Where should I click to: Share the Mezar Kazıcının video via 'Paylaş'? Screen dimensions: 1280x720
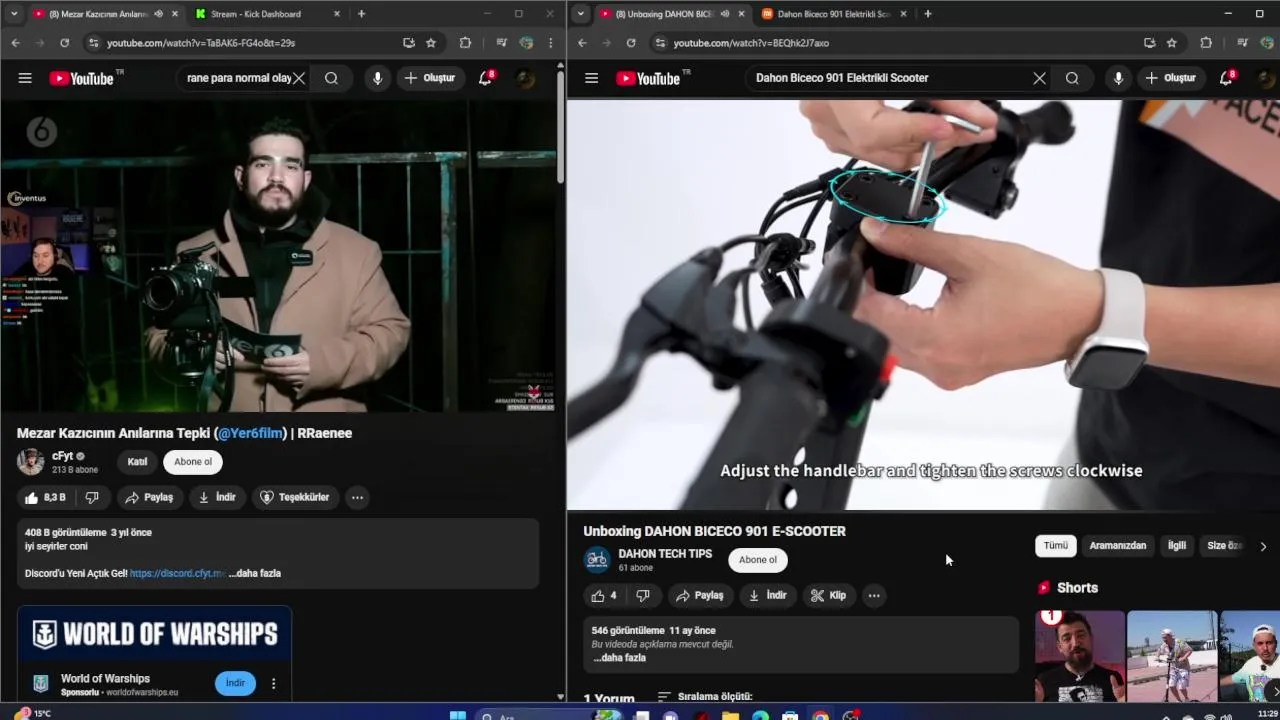(148, 497)
